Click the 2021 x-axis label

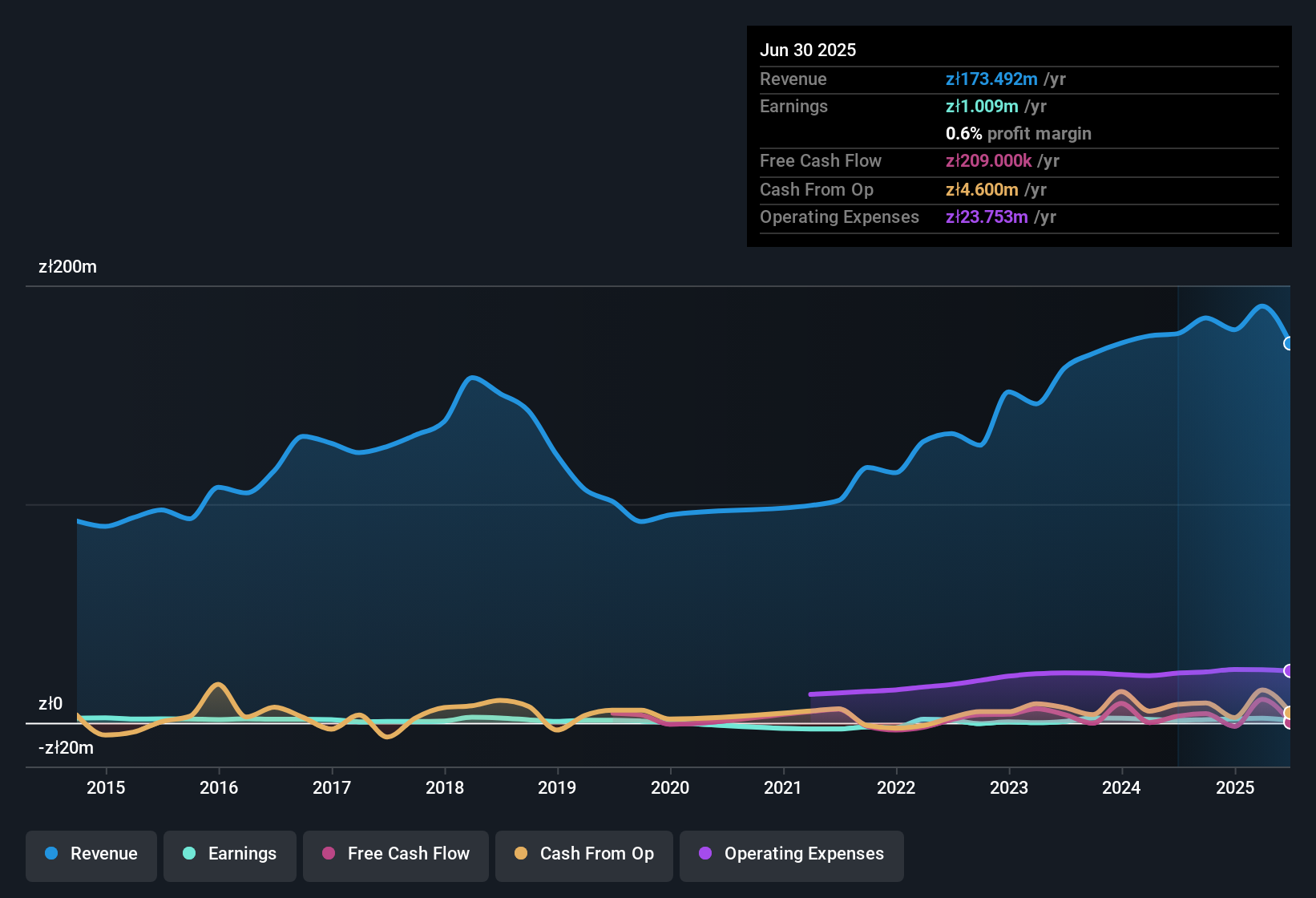tap(783, 787)
